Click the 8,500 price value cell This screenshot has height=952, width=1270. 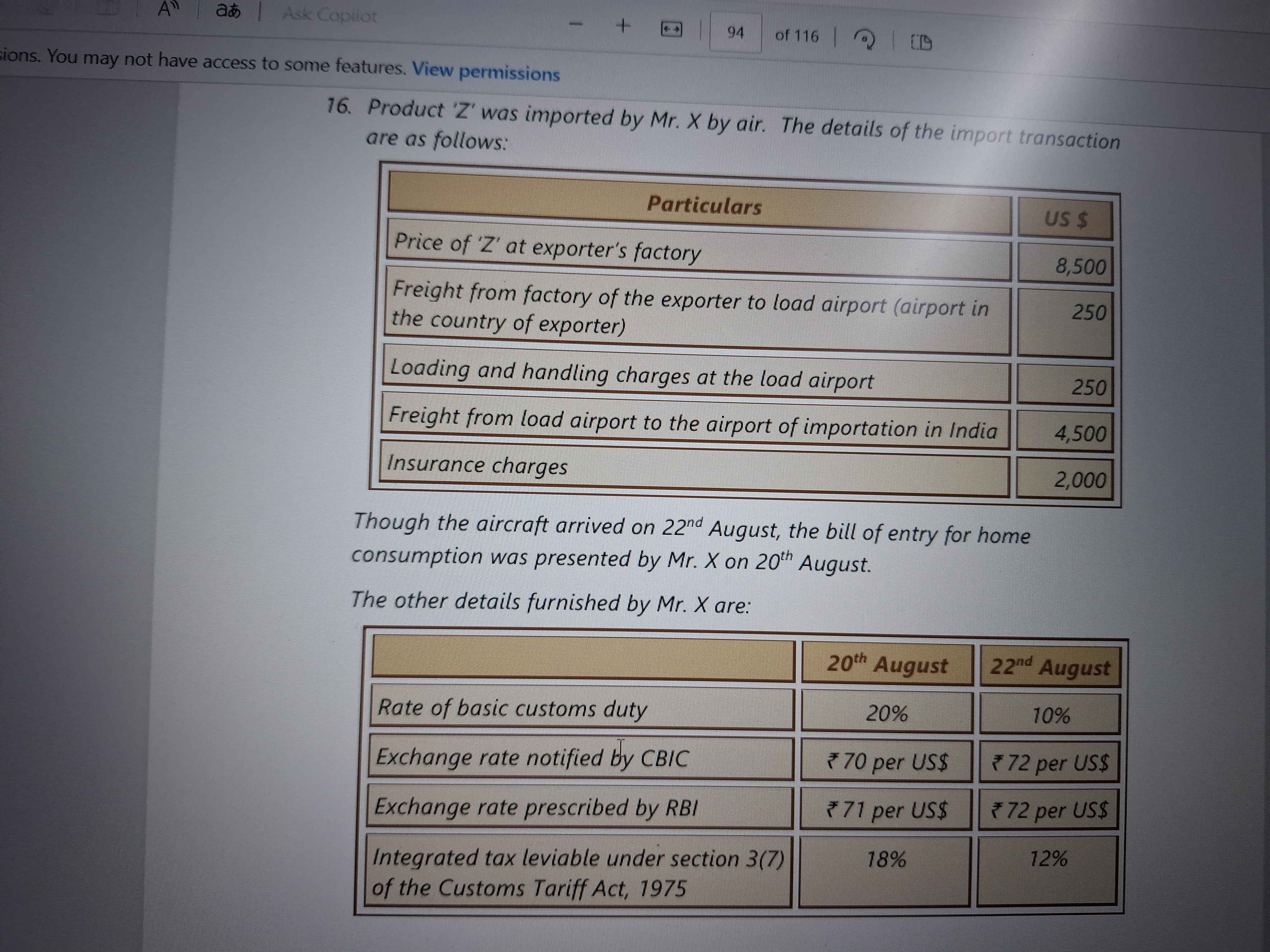tap(1079, 267)
